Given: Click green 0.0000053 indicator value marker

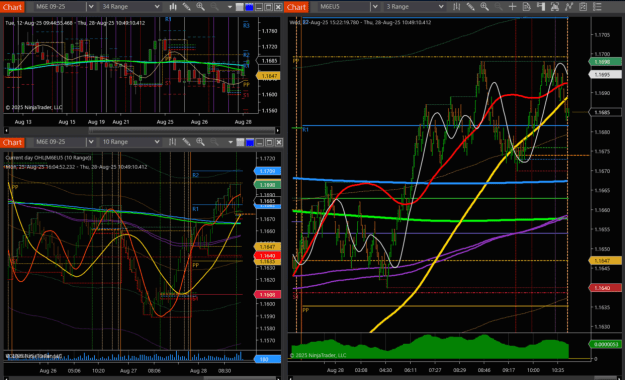Looking at the screenshot, I should point(605,344).
